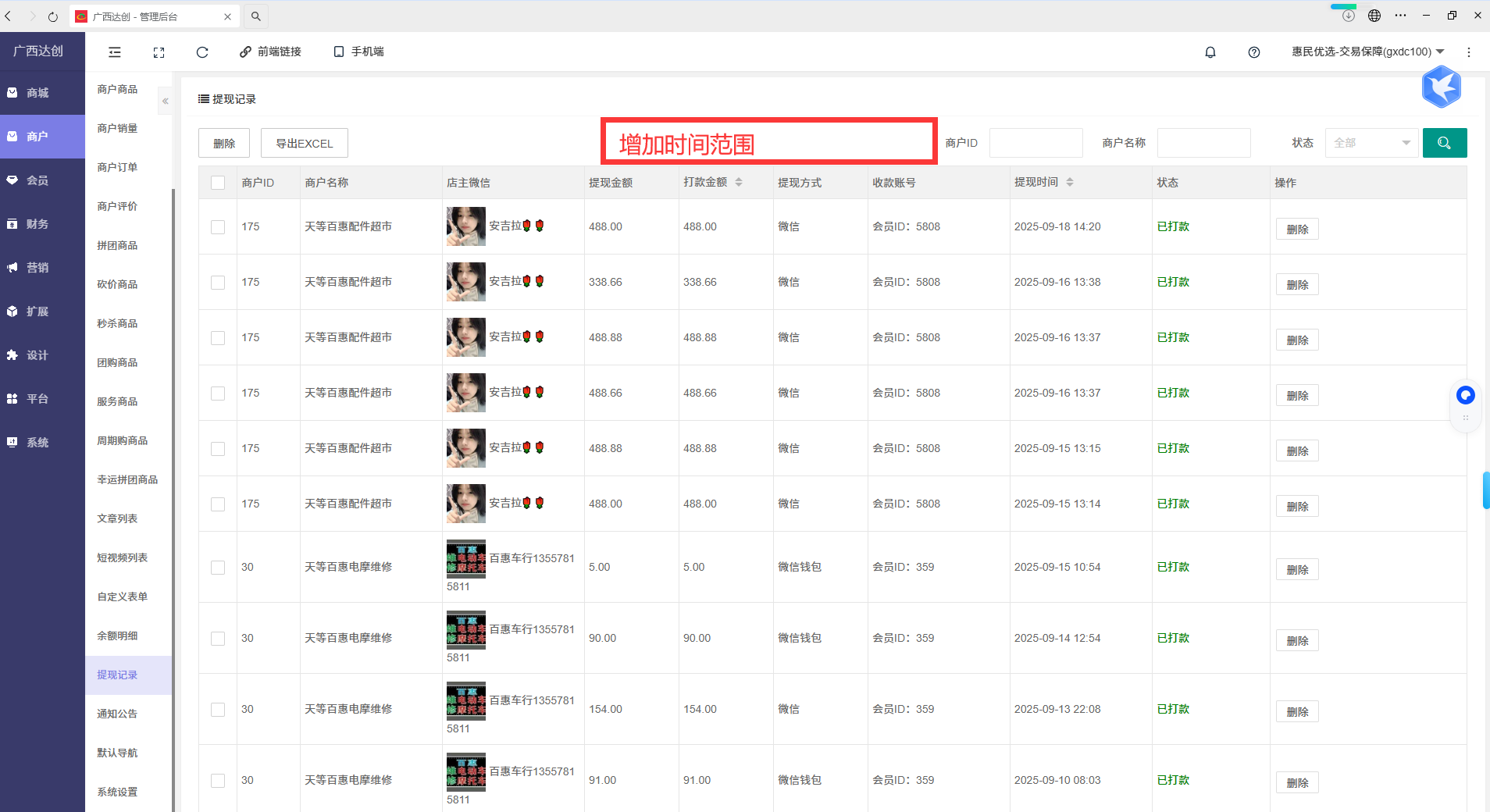Screen dimensions: 1490x812
Task: Open the 状态 status dropdown
Action: tap(1371, 143)
